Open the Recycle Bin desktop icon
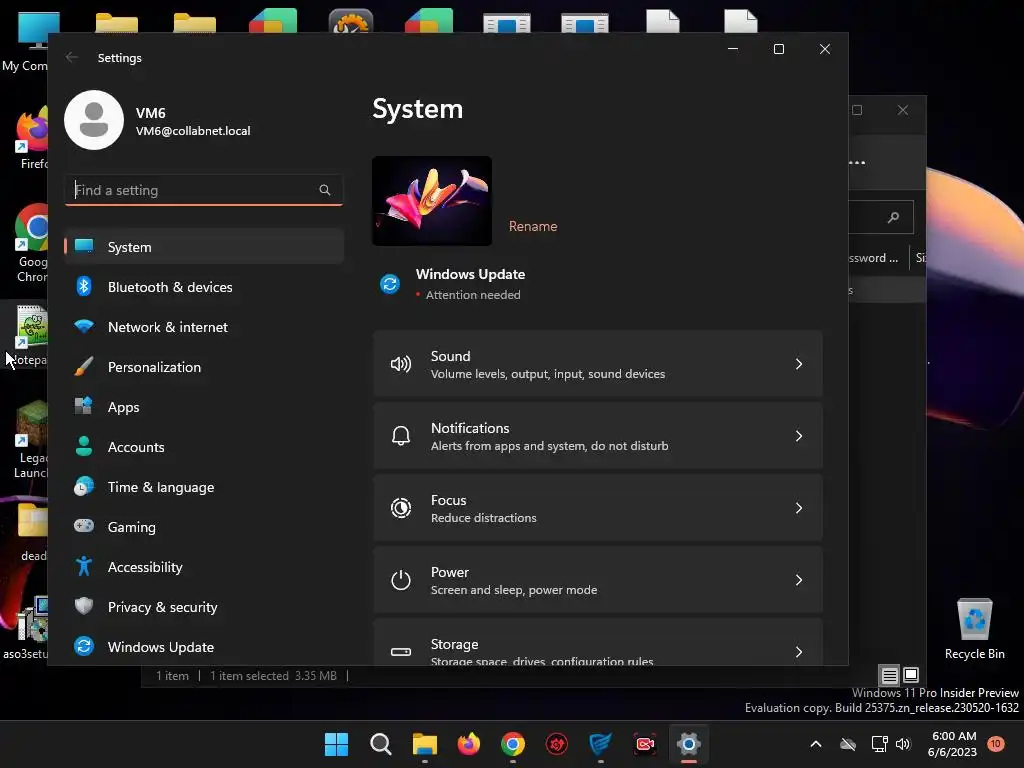Viewport: 1024px width, 768px height. coord(974,630)
